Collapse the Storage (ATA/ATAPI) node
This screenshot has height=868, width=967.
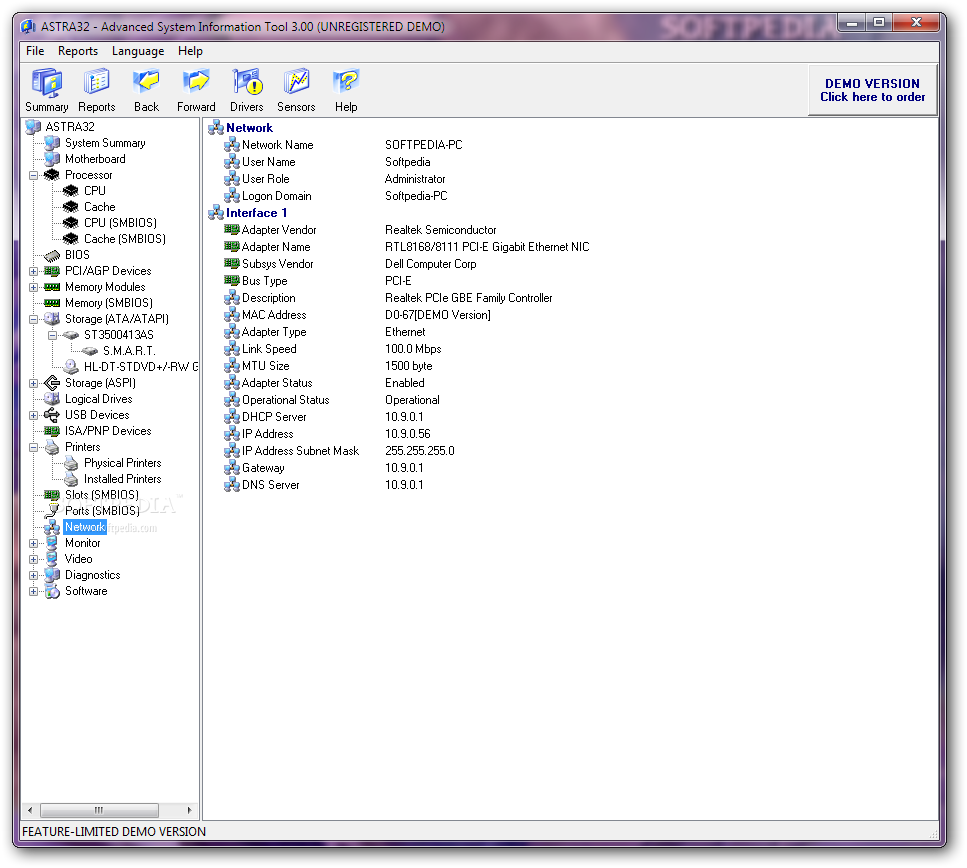point(34,320)
